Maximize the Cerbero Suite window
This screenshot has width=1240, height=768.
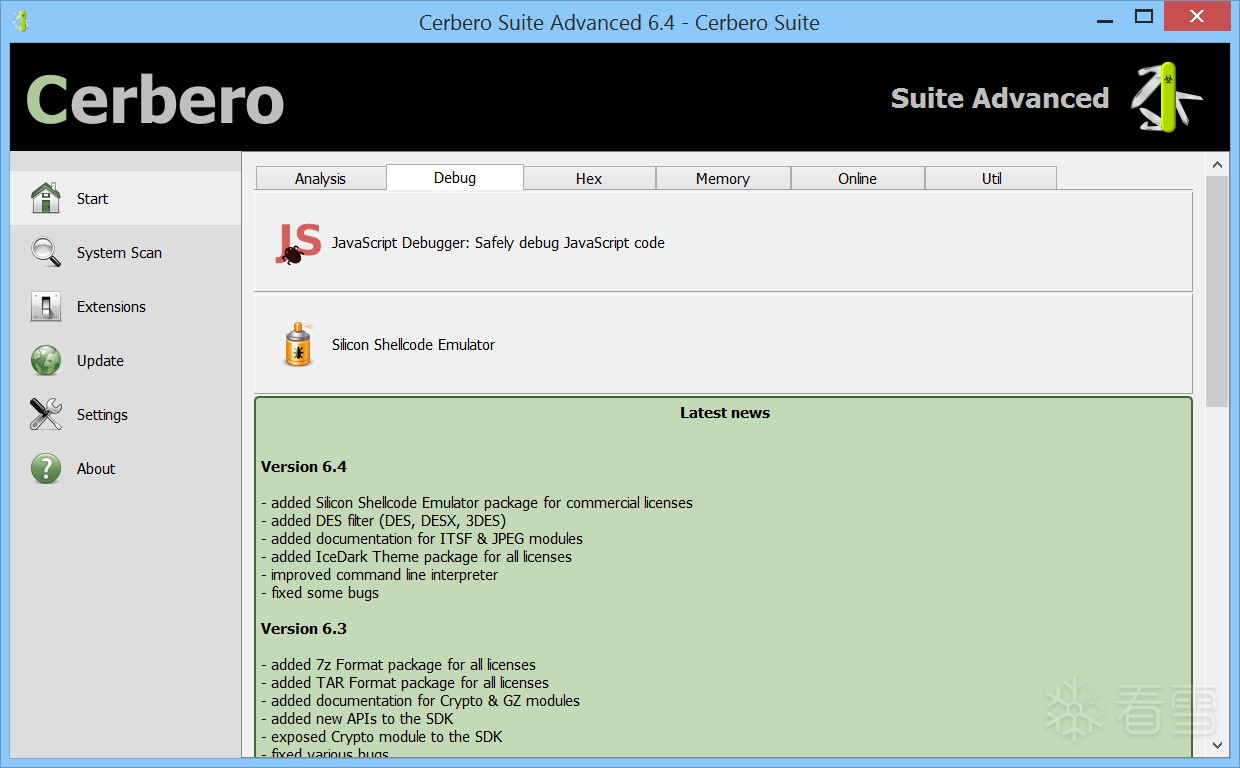coord(1144,16)
